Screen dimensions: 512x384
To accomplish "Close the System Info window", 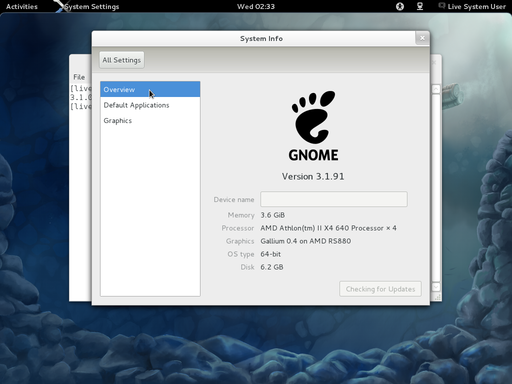I will point(422,38).
